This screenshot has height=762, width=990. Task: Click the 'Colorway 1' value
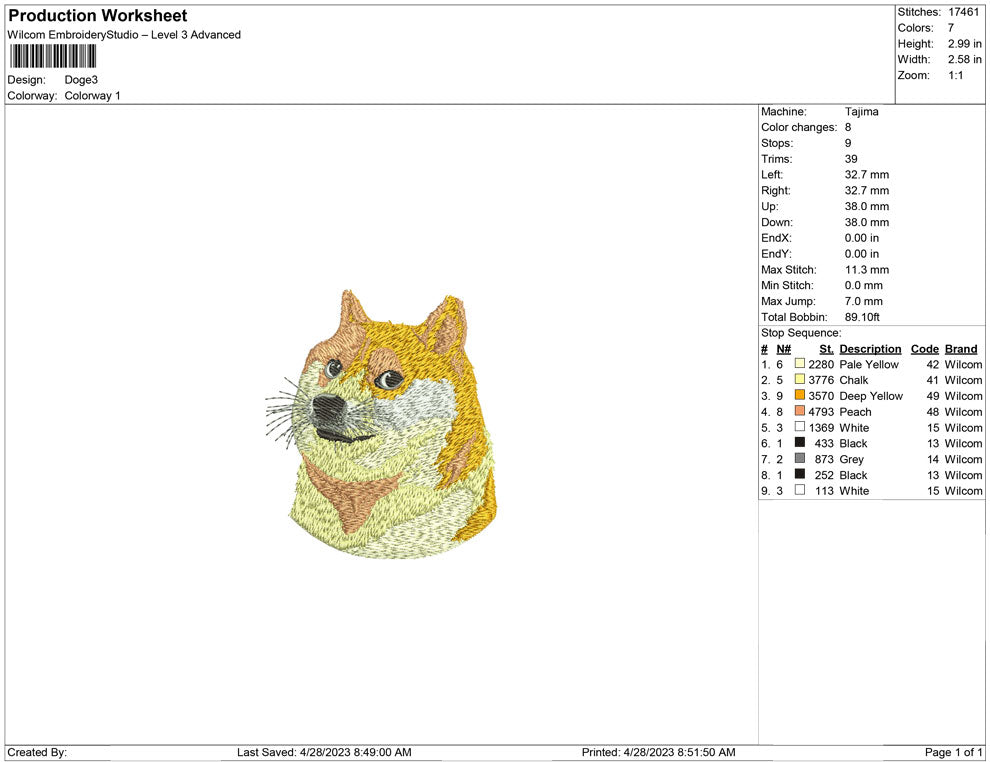[x=92, y=96]
